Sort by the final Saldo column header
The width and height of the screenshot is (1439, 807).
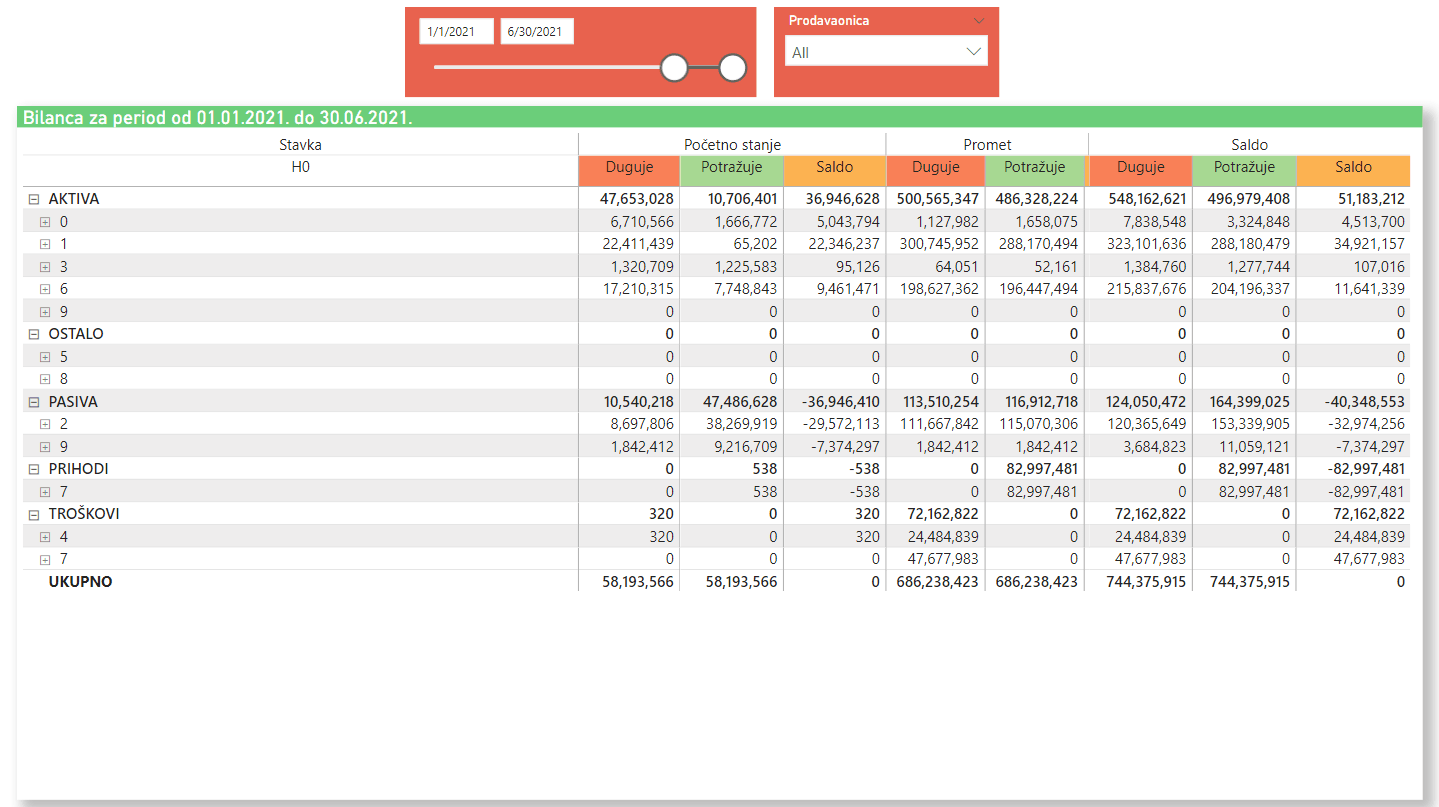[1353, 168]
